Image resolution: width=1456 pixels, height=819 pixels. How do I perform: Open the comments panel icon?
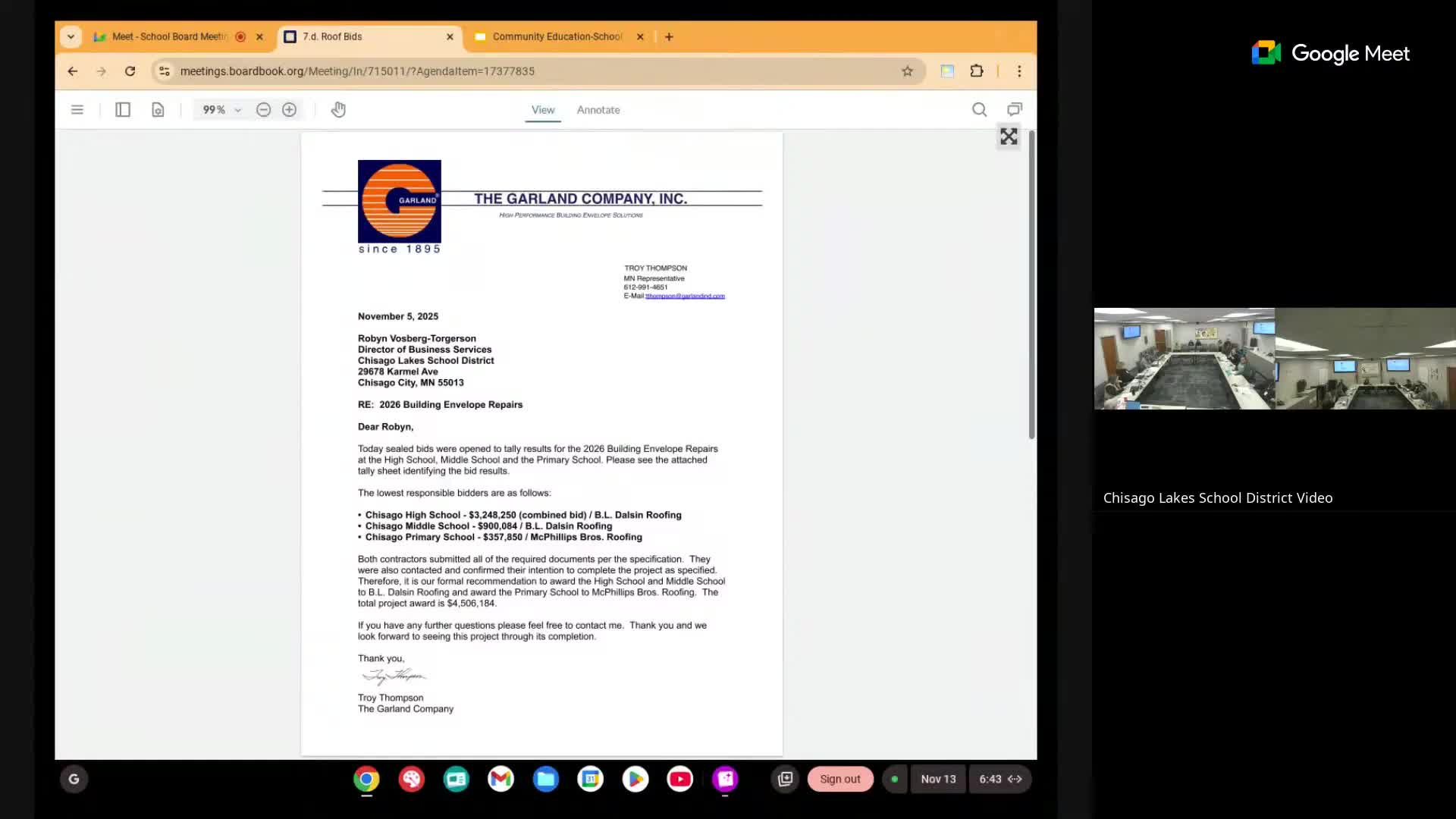pos(1014,110)
